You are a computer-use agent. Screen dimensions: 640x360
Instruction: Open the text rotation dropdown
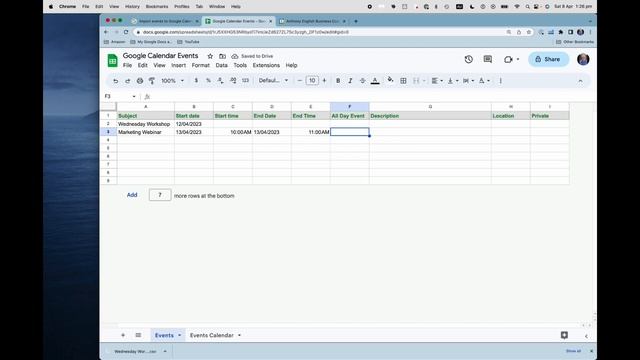484,81
